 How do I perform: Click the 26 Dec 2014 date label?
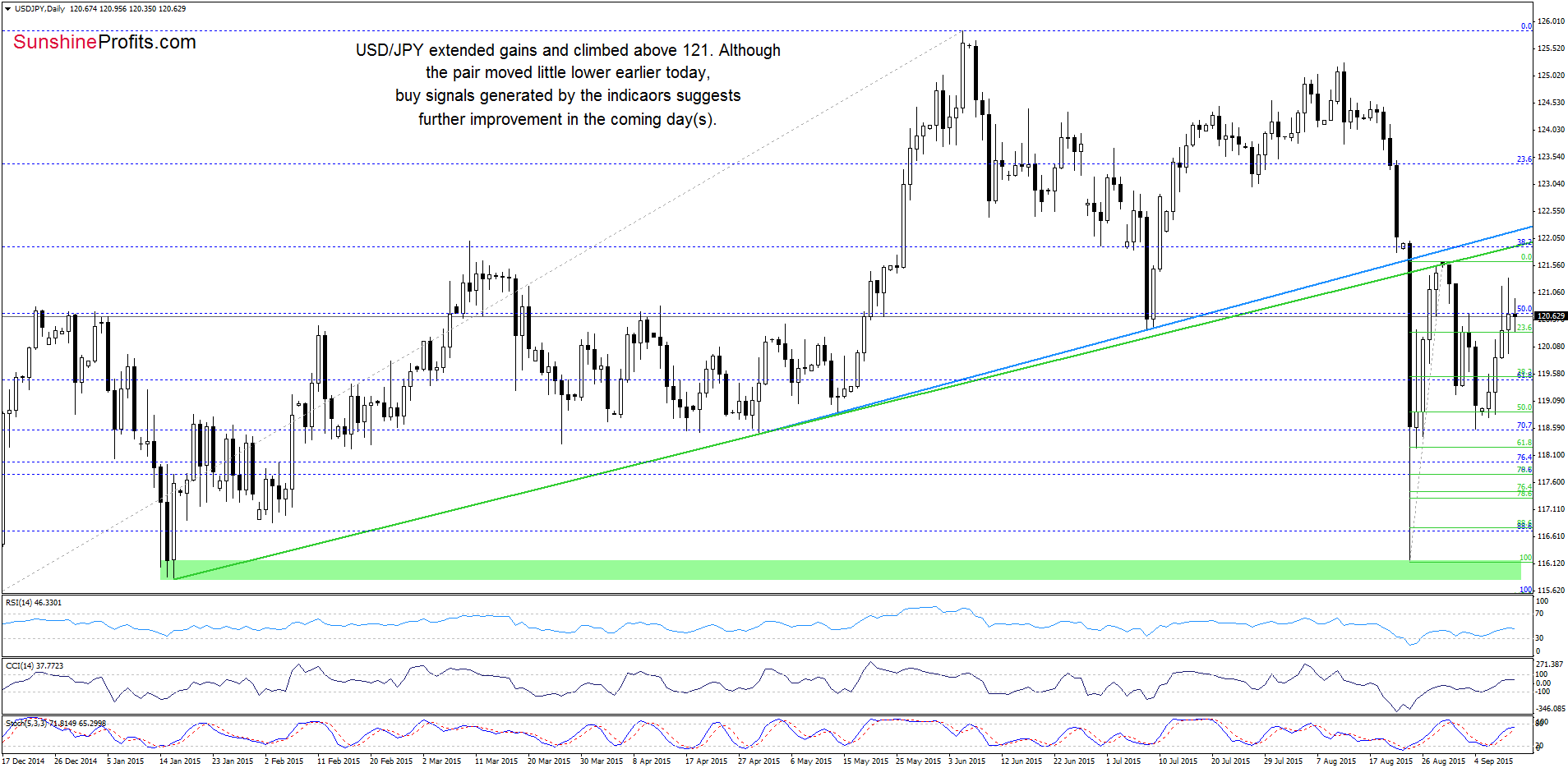click(x=76, y=761)
